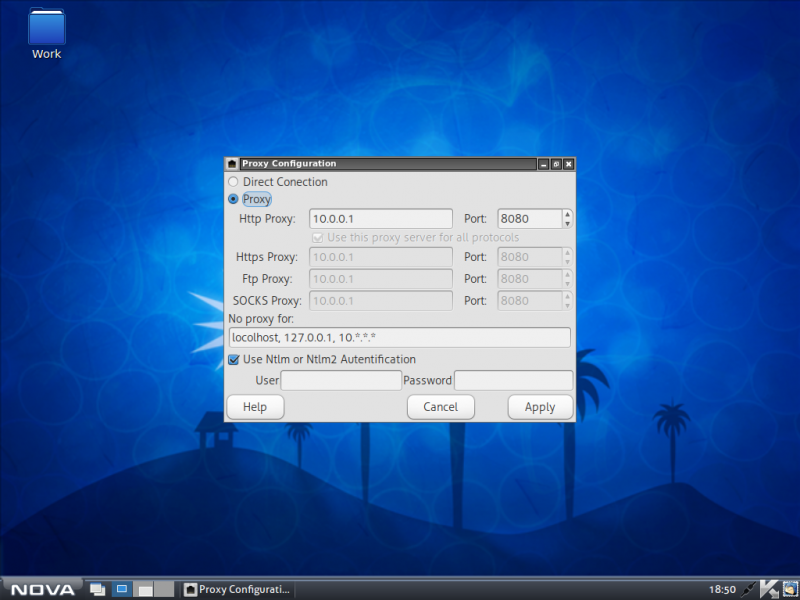Click the 18:50 clock in the panel
Screen dimensions: 800x600
(722, 589)
